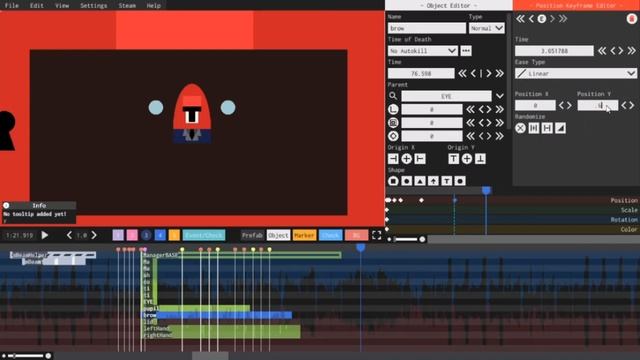The width and height of the screenshot is (640, 360).
Task: Increase keyframe Time by small step
Action: click(621, 51)
